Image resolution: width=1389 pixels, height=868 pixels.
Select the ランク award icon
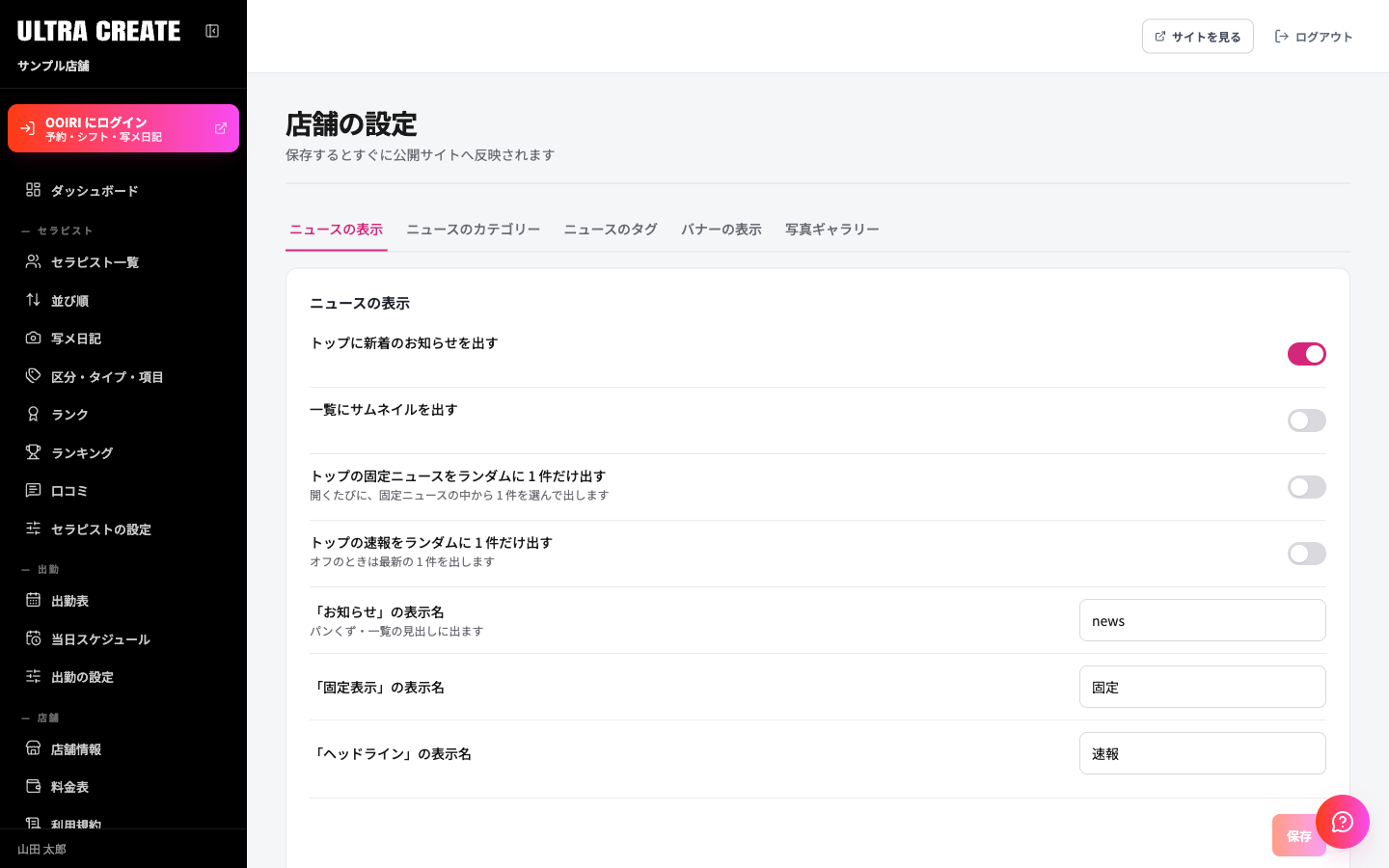tap(33, 414)
